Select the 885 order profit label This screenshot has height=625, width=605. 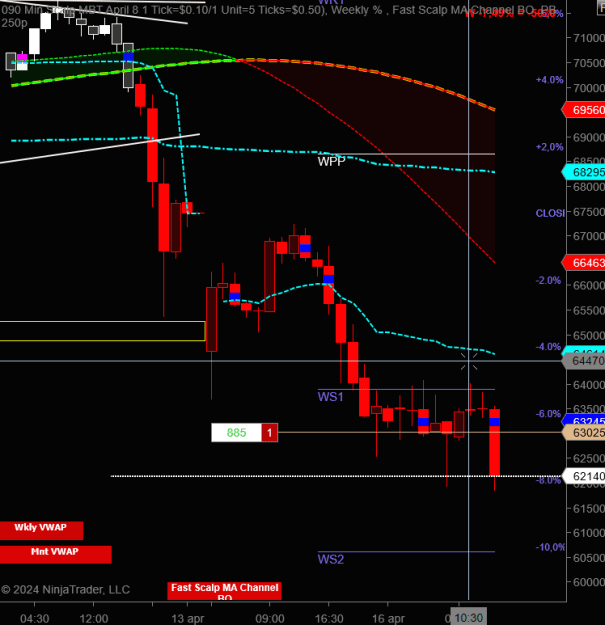point(236,432)
